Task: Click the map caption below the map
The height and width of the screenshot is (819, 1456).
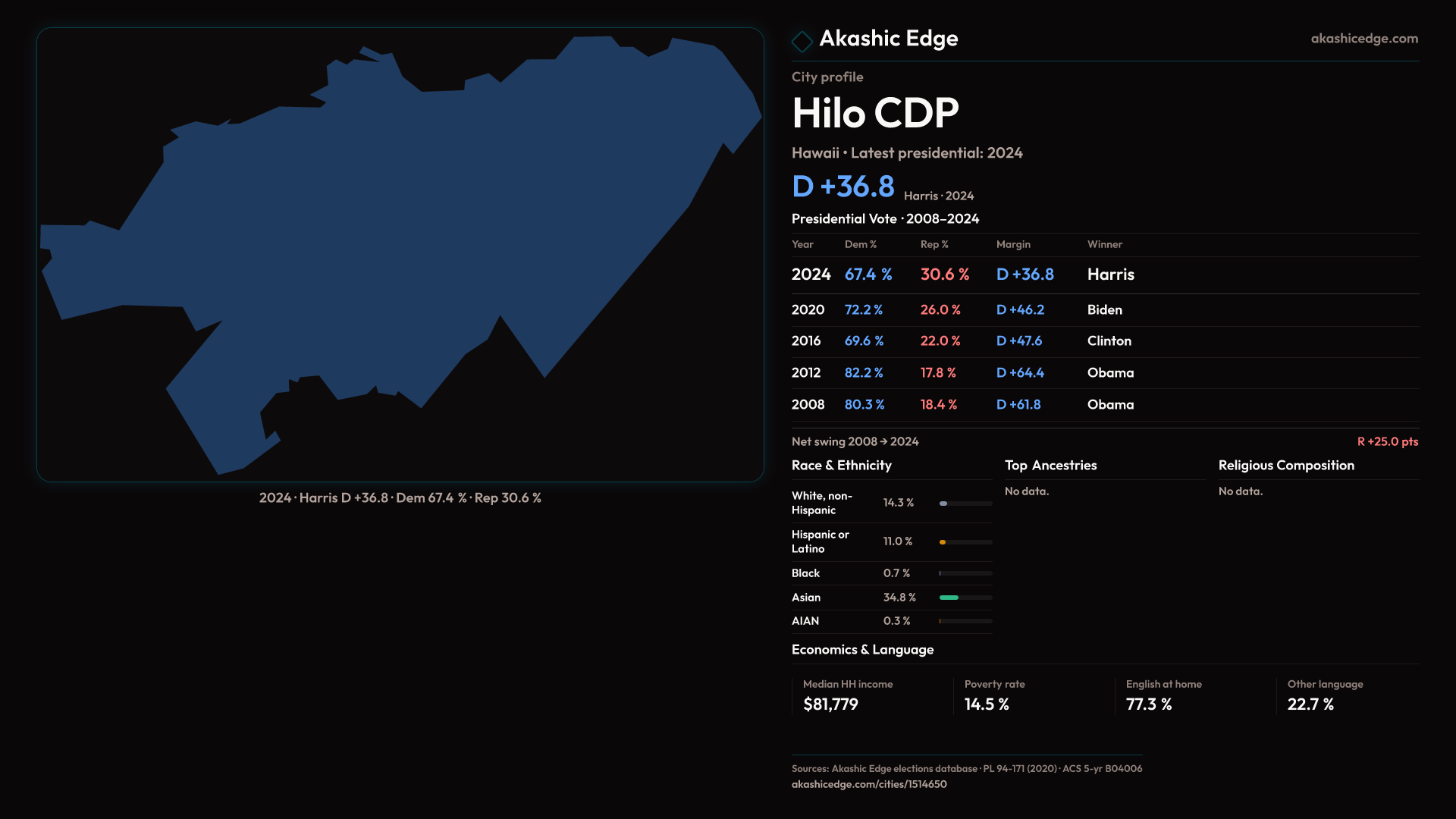Action: (400, 498)
